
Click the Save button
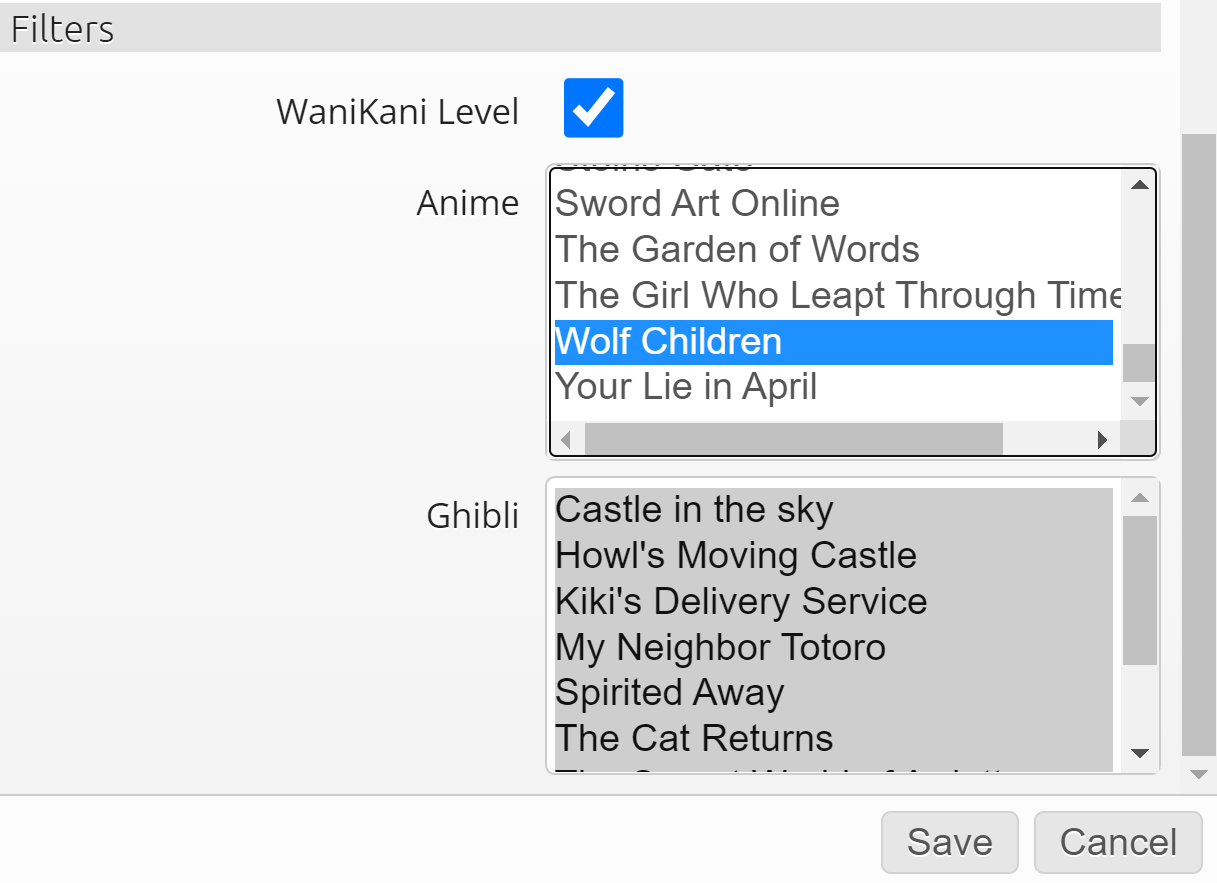949,842
